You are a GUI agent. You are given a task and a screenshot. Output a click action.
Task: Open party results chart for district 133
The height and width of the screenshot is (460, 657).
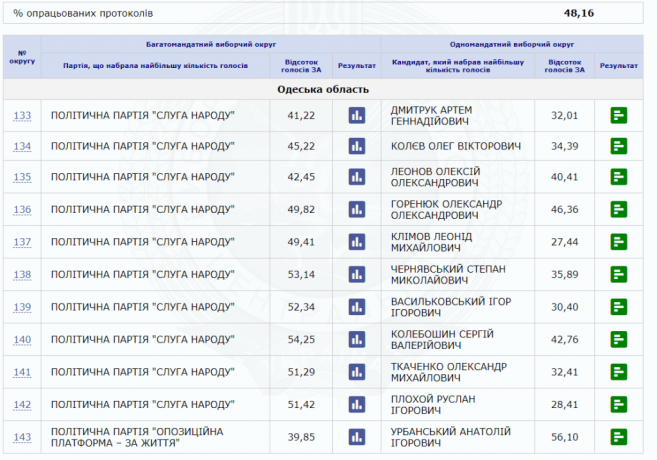[357, 115]
